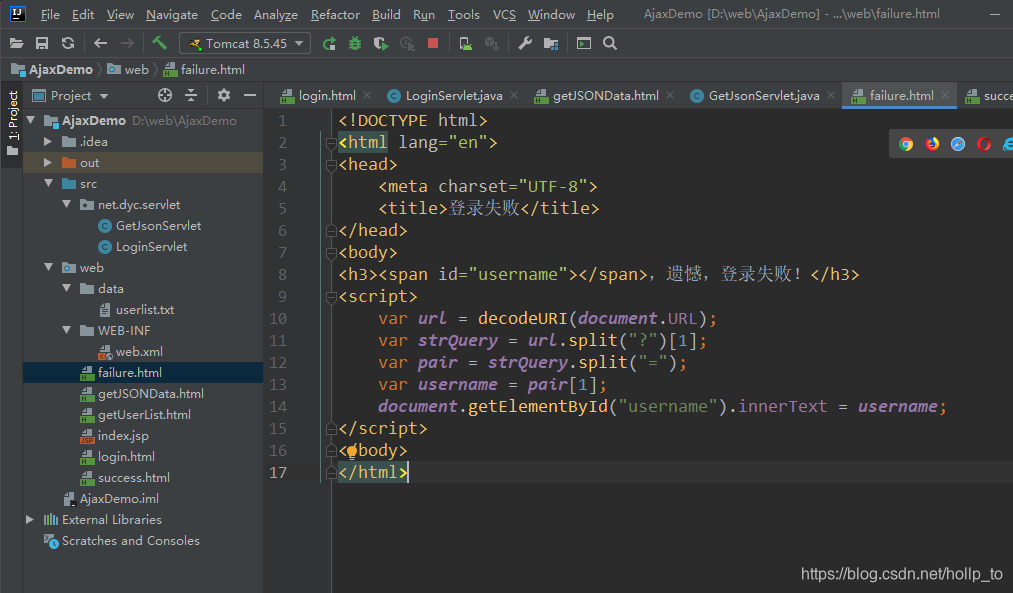Click the Back navigation arrow
The width and height of the screenshot is (1013, 593).
(100, 43)
